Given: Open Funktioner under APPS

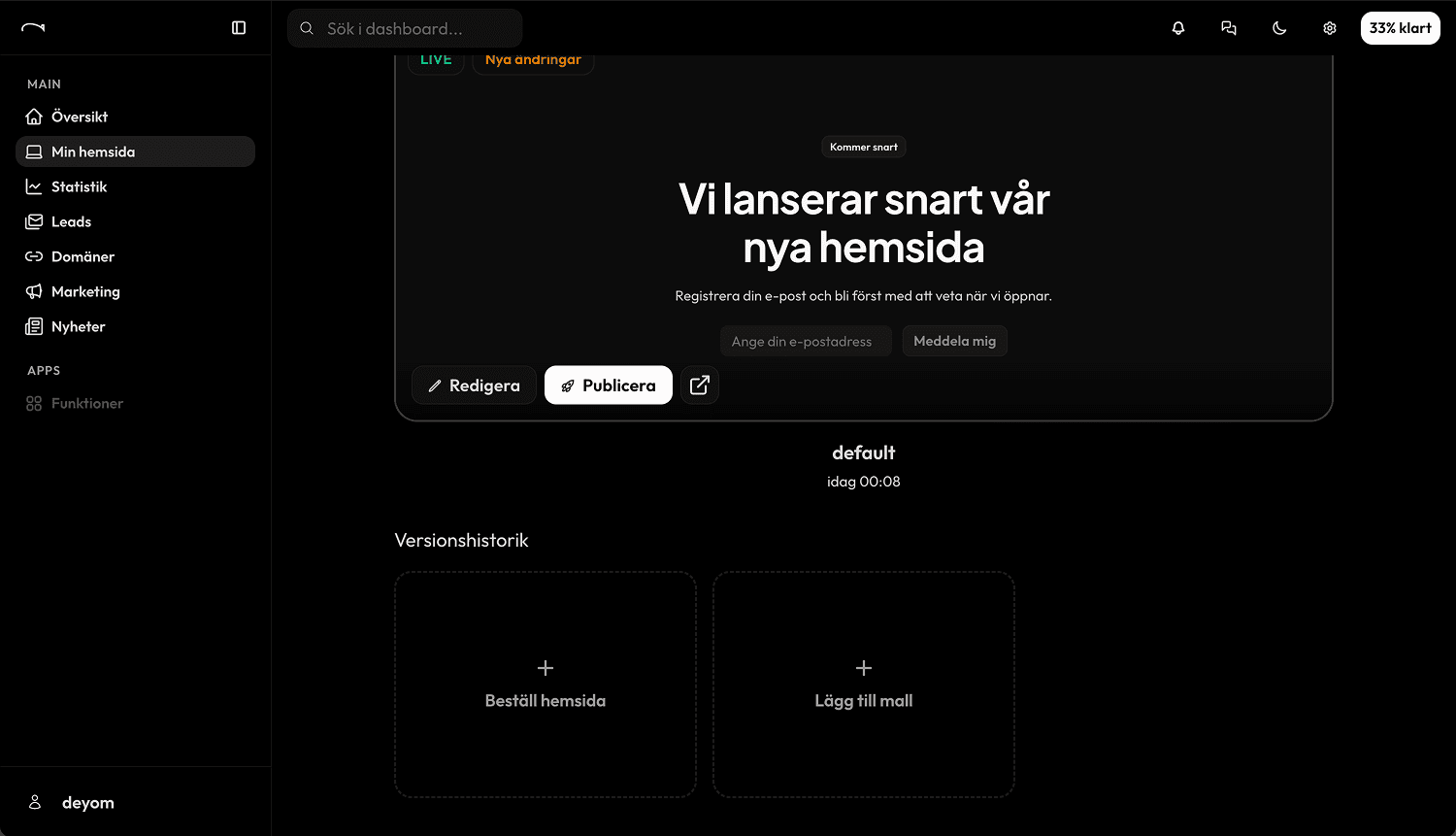Looking at the screenshot, I should pos(85,403).
